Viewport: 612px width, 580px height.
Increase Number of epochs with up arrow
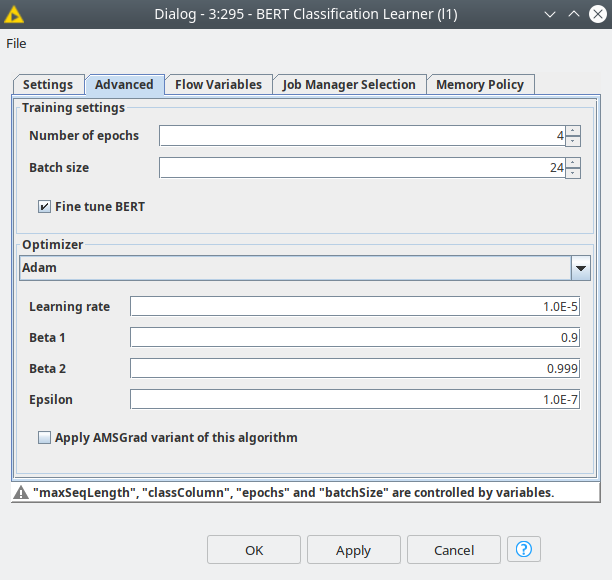pos(573,131)
